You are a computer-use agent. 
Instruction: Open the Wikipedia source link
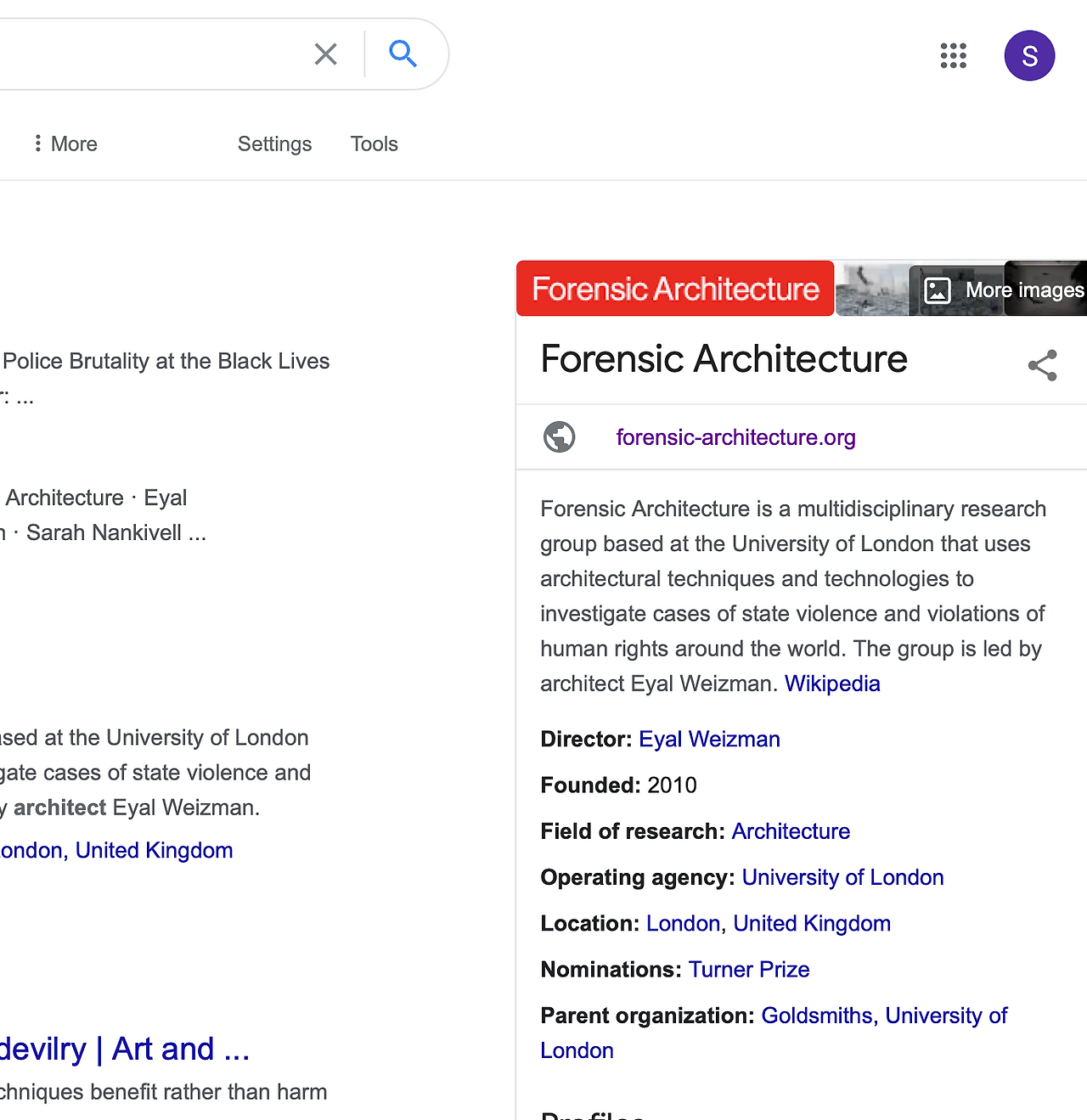(831, 684)
